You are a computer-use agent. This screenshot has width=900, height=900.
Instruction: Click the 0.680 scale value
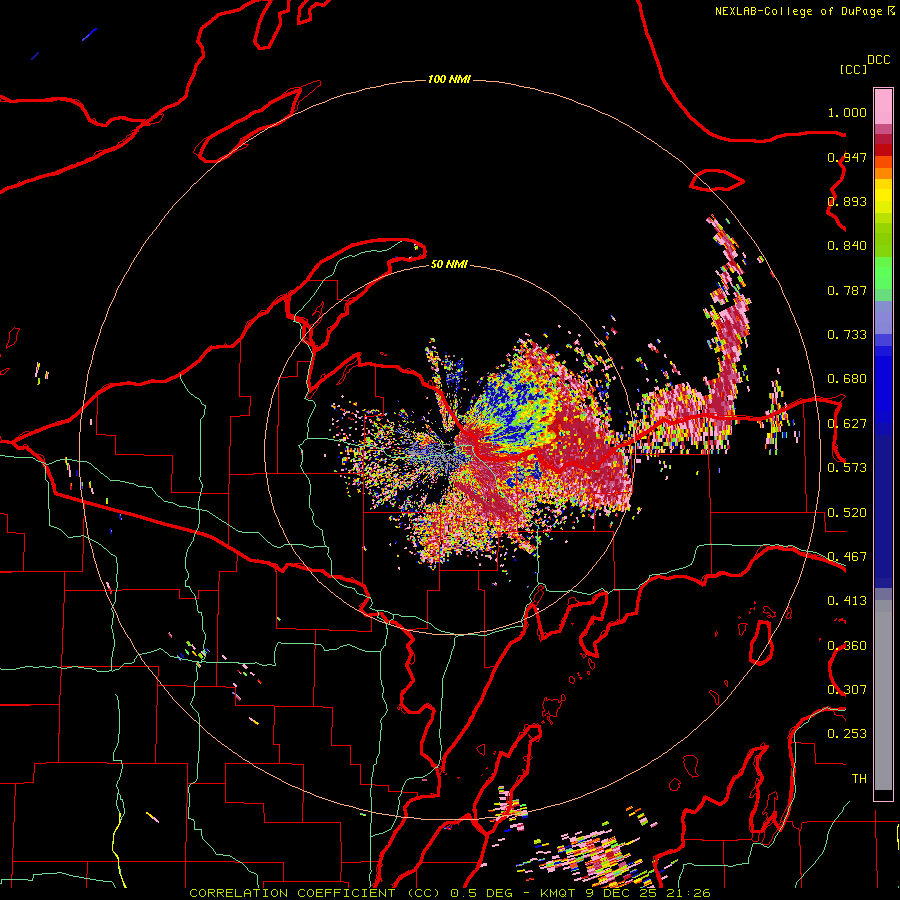click(847, 379)
